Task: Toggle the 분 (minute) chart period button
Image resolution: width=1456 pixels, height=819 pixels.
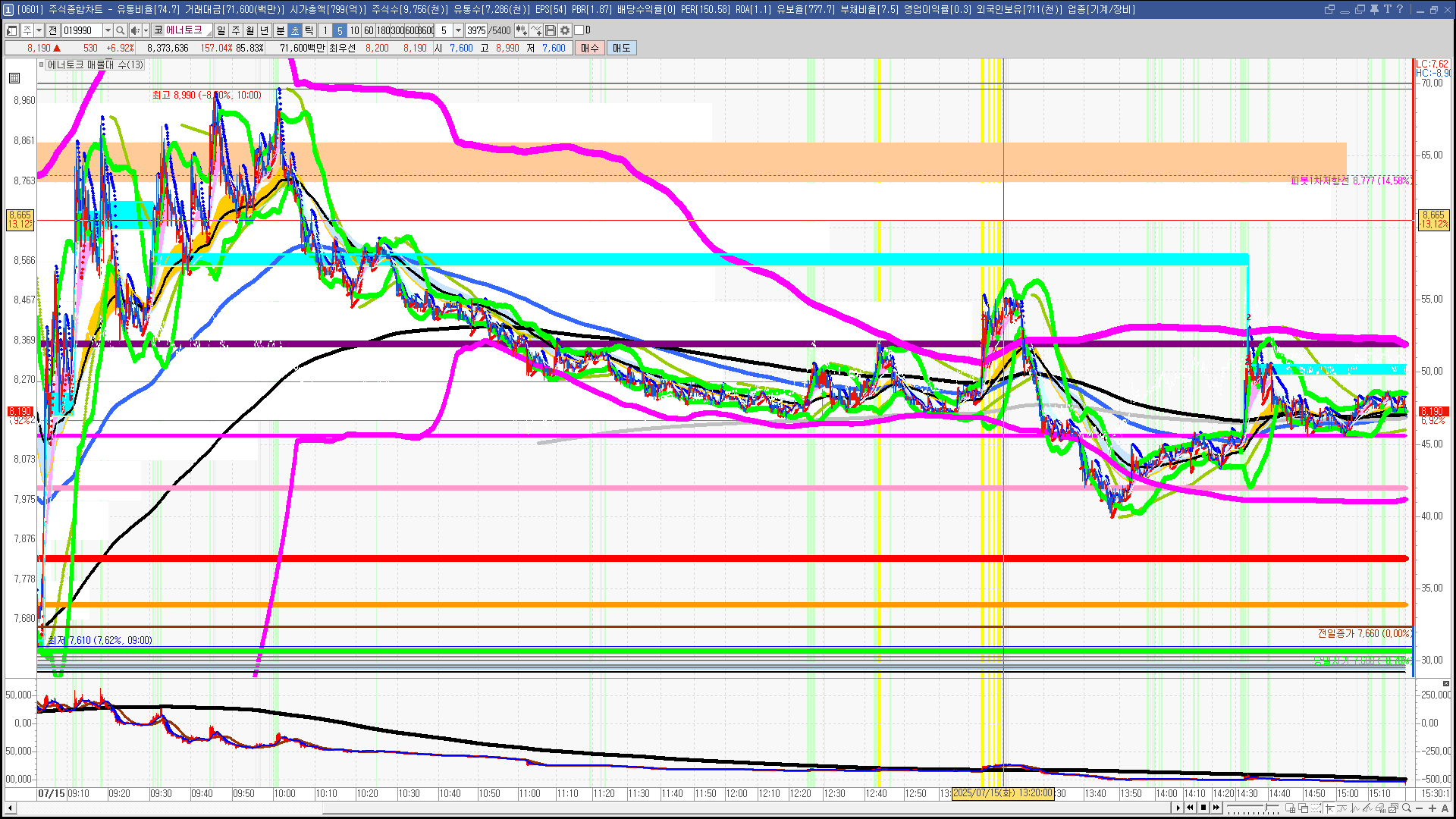Action: coord(280,30)
